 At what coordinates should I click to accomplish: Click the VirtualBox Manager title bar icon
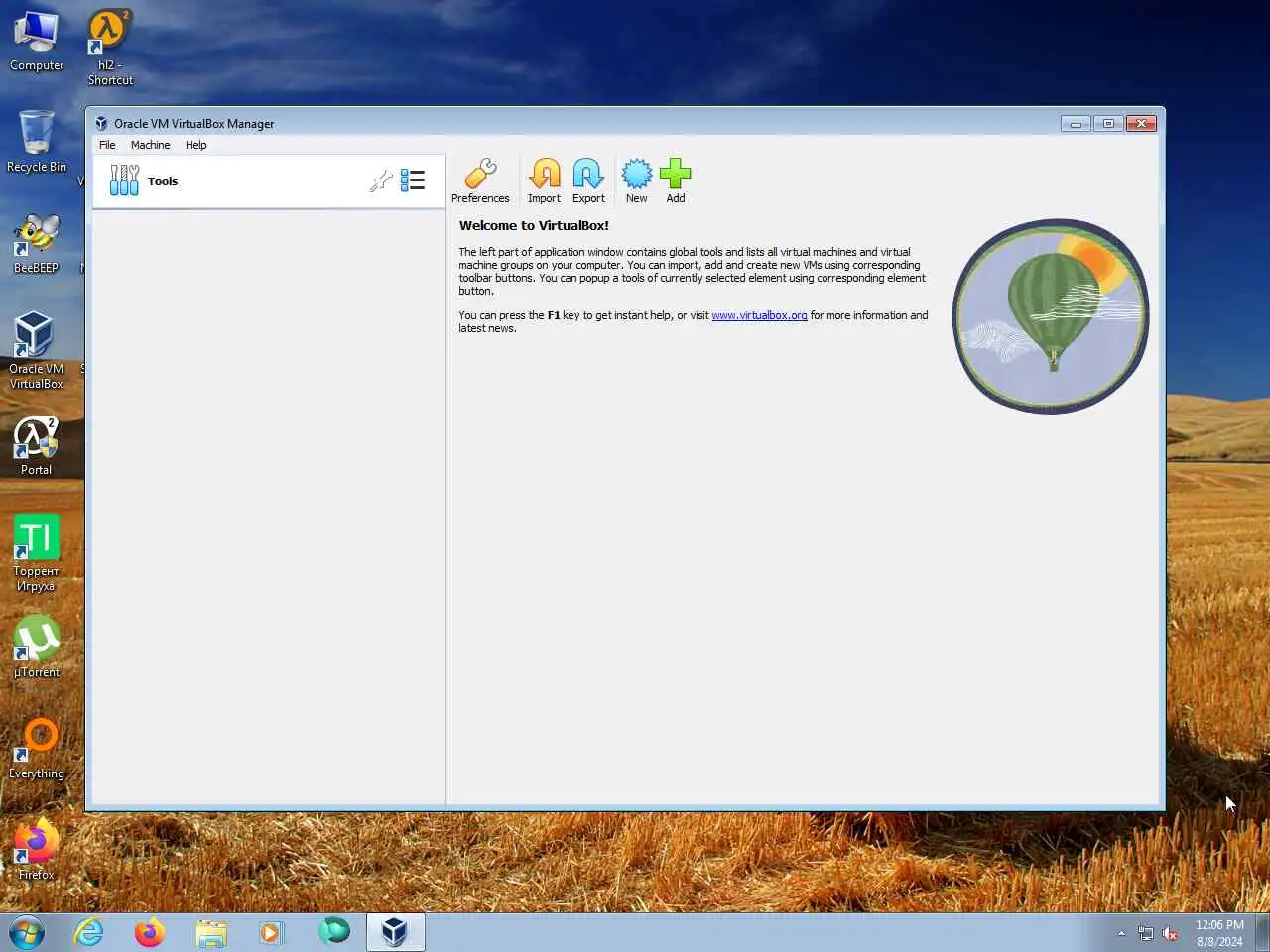point(101,124)
